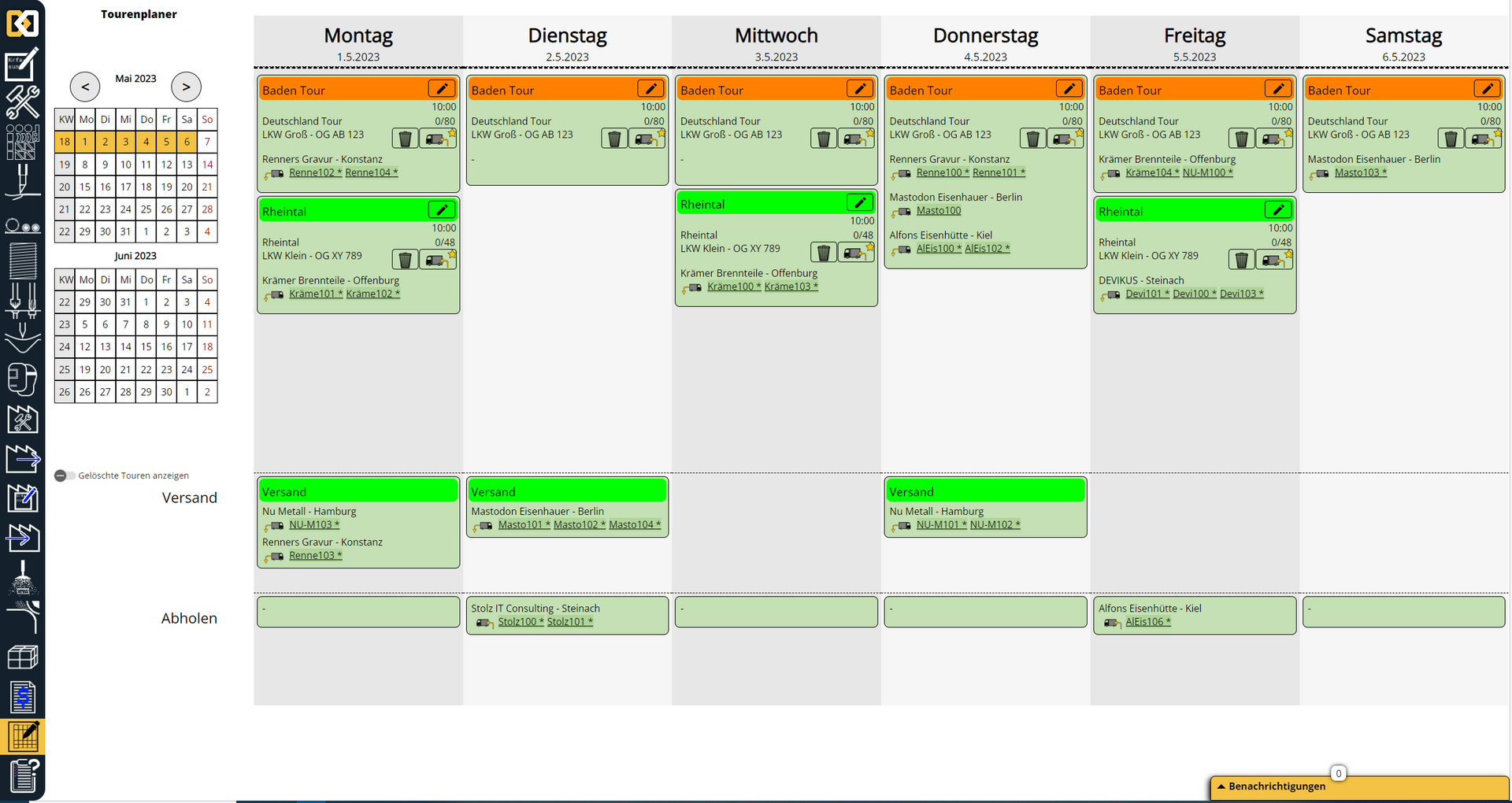Delete Monday's Rheintal tour with trash icon
The height and width of the screenshot is (803, 1512).
(405, 260)
